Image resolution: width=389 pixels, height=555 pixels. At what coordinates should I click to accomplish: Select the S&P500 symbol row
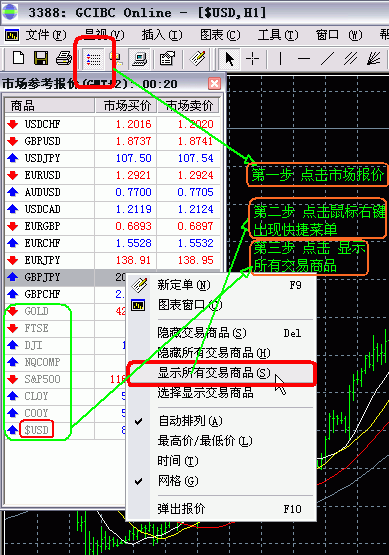(66, 379)
